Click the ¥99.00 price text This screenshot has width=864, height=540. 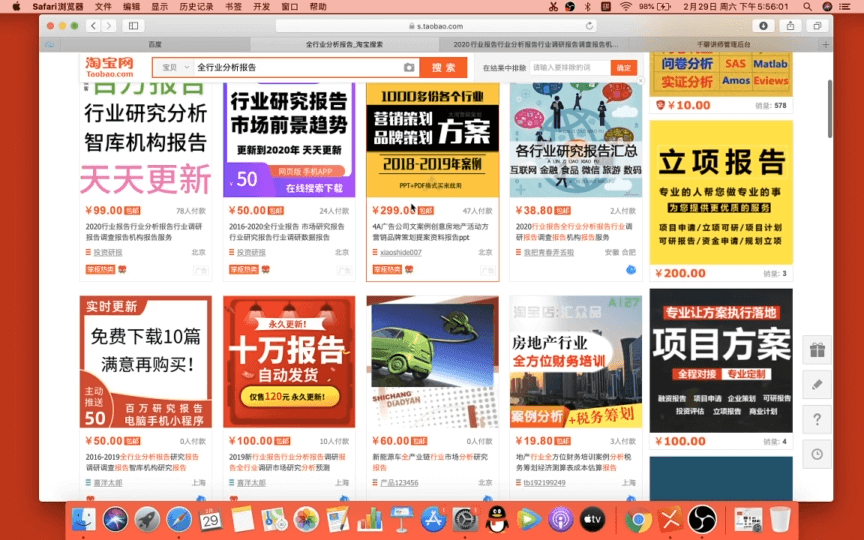104,210
